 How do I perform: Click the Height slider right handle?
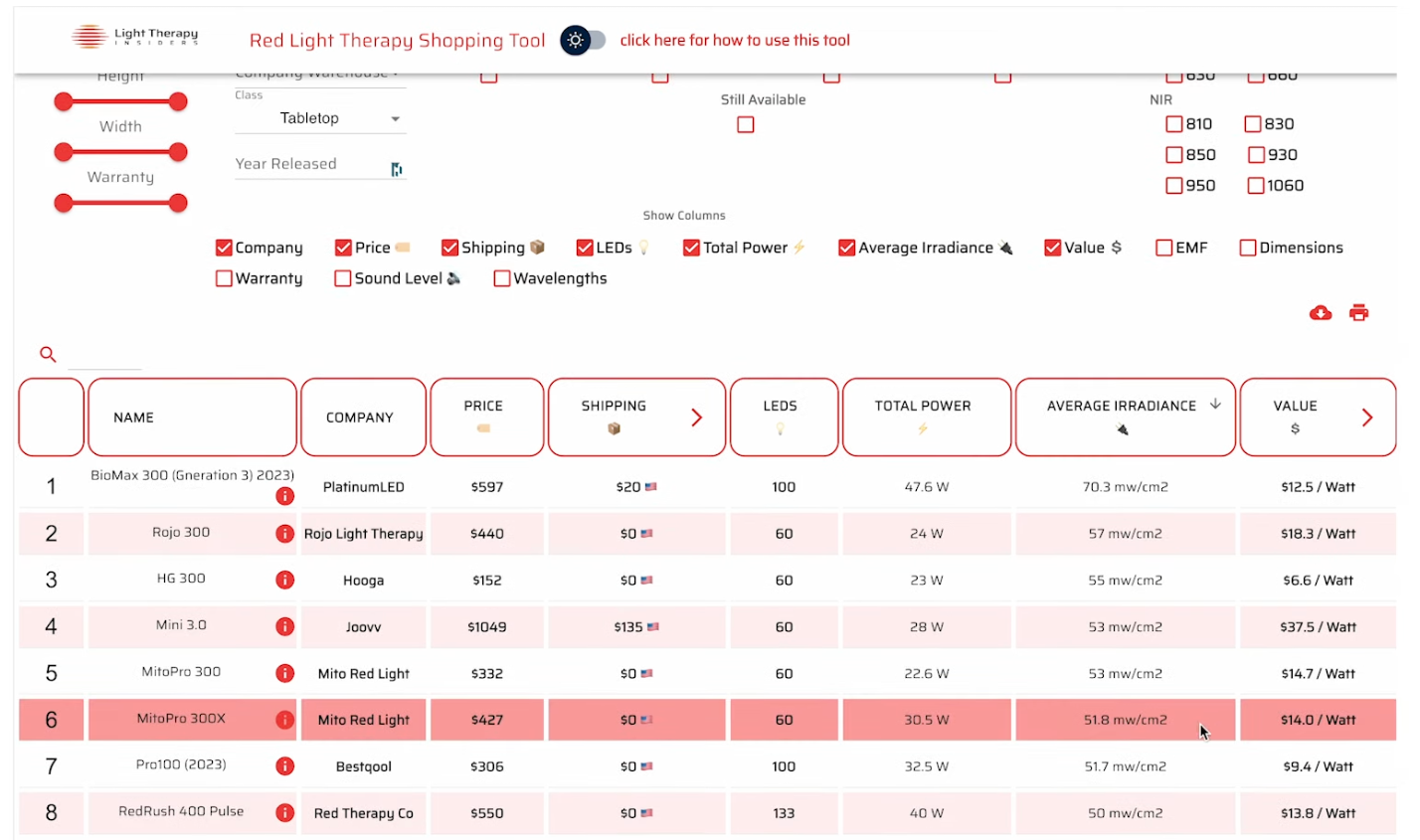(178, 101)
